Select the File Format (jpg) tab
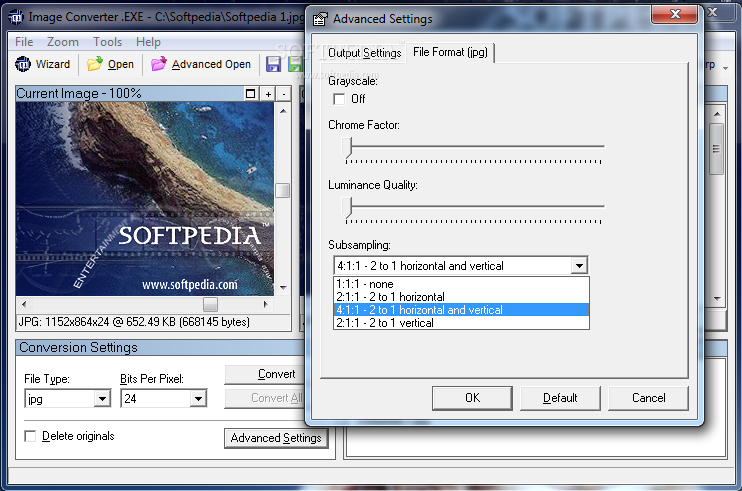 coord(450,52)
